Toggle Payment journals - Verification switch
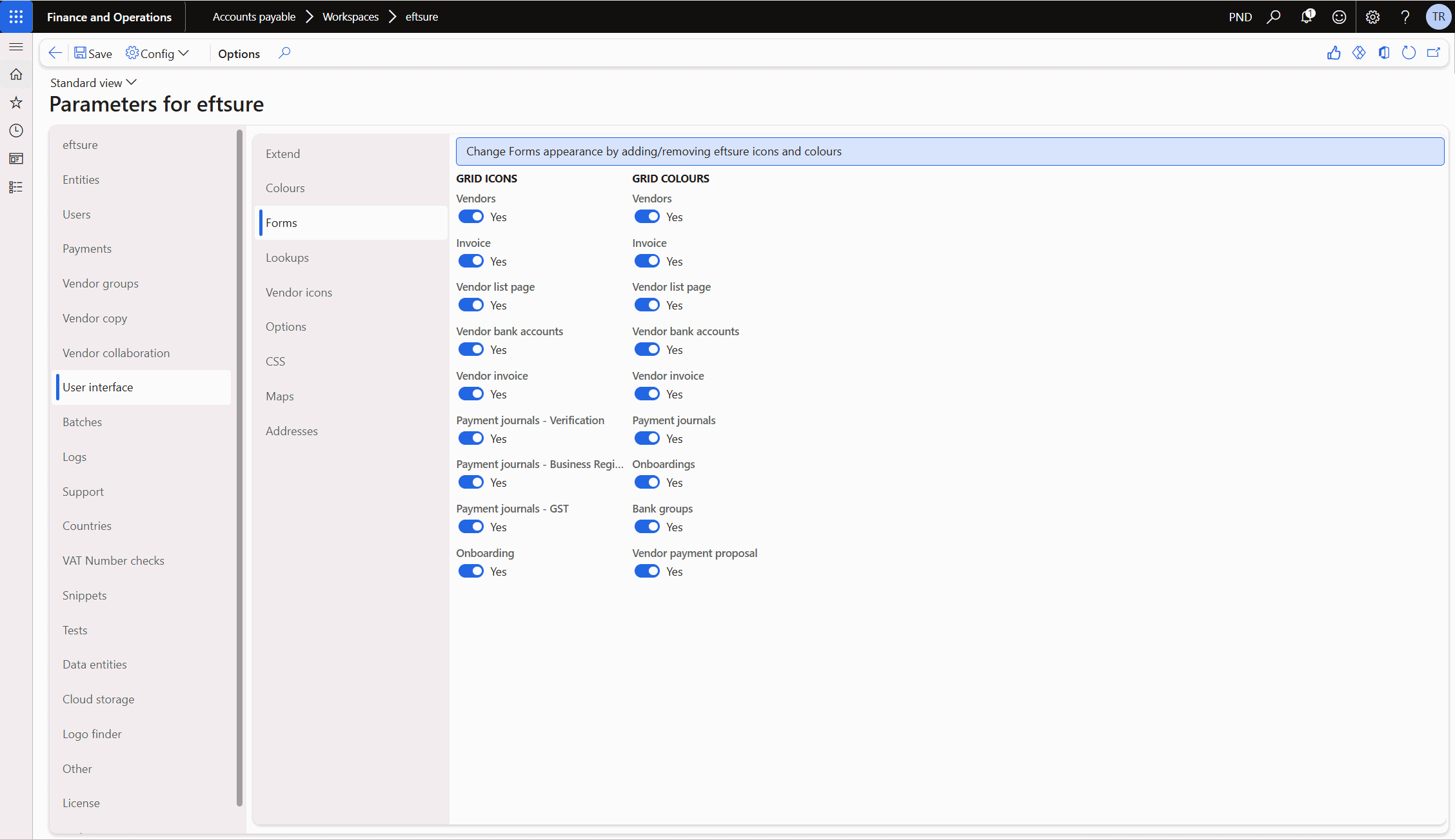 click(471, 438)
